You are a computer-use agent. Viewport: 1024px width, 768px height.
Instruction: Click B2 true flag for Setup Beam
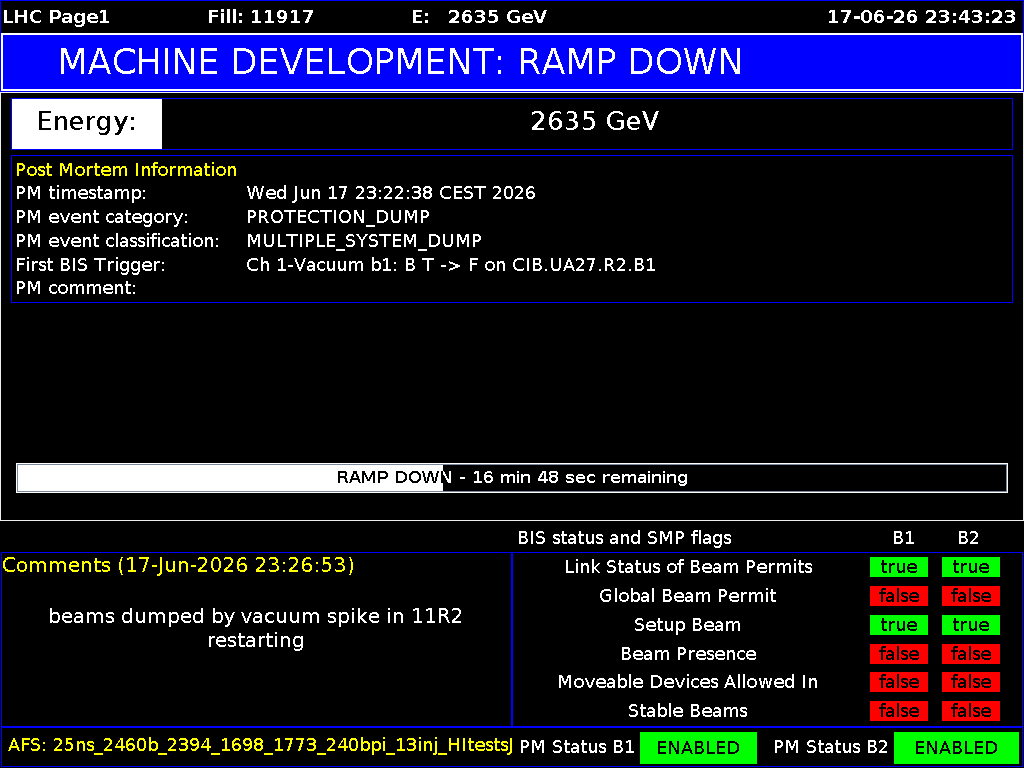coord(970,625)
